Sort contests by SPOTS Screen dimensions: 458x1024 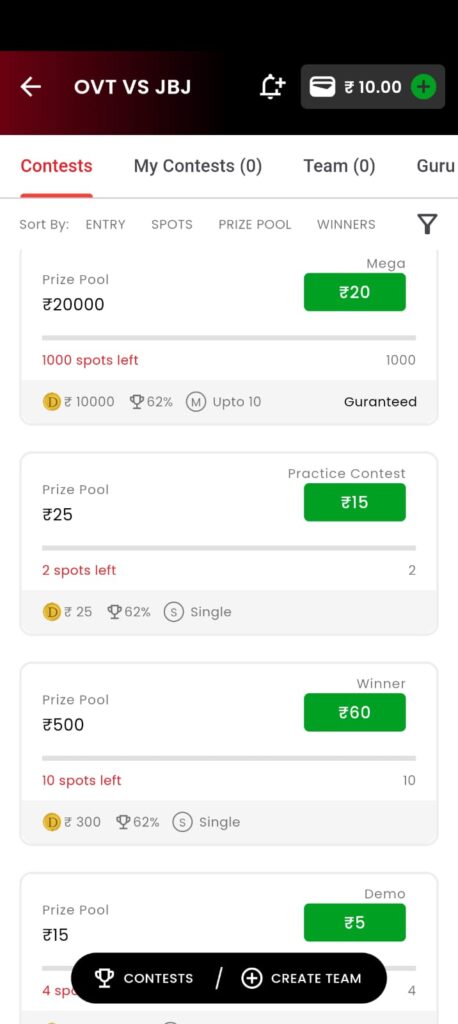click(172, 224)
